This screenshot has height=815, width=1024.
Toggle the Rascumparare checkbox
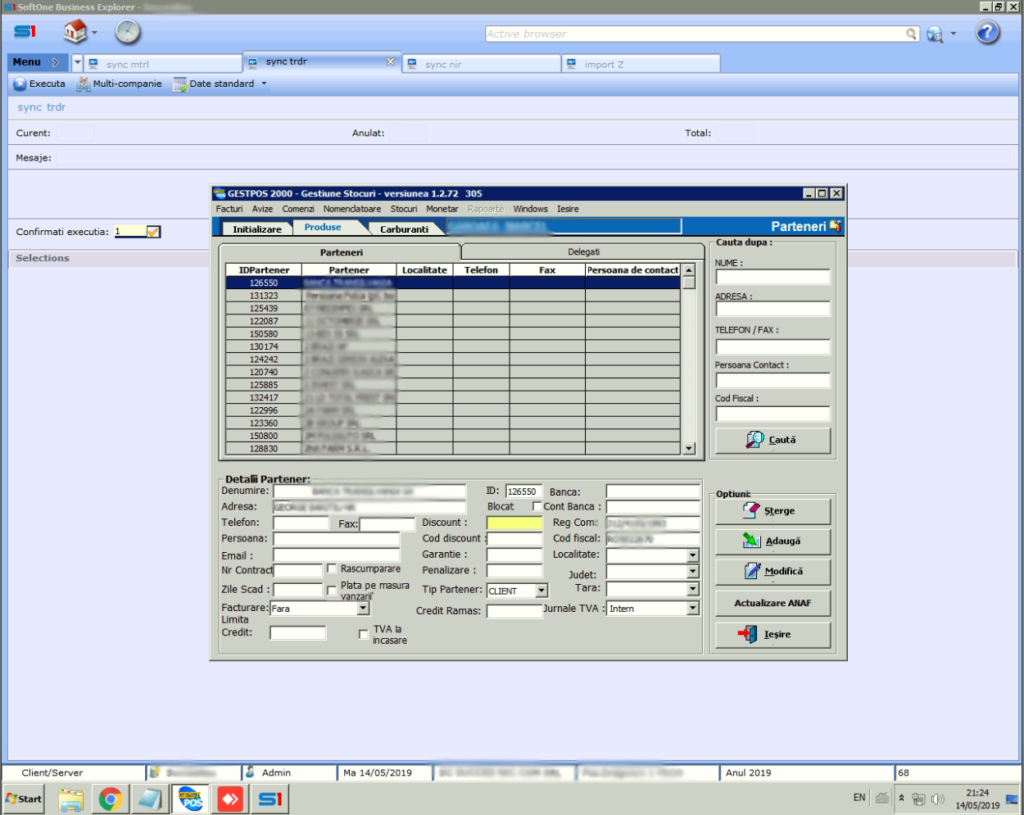pyautogui.click(x=332, y=569)
